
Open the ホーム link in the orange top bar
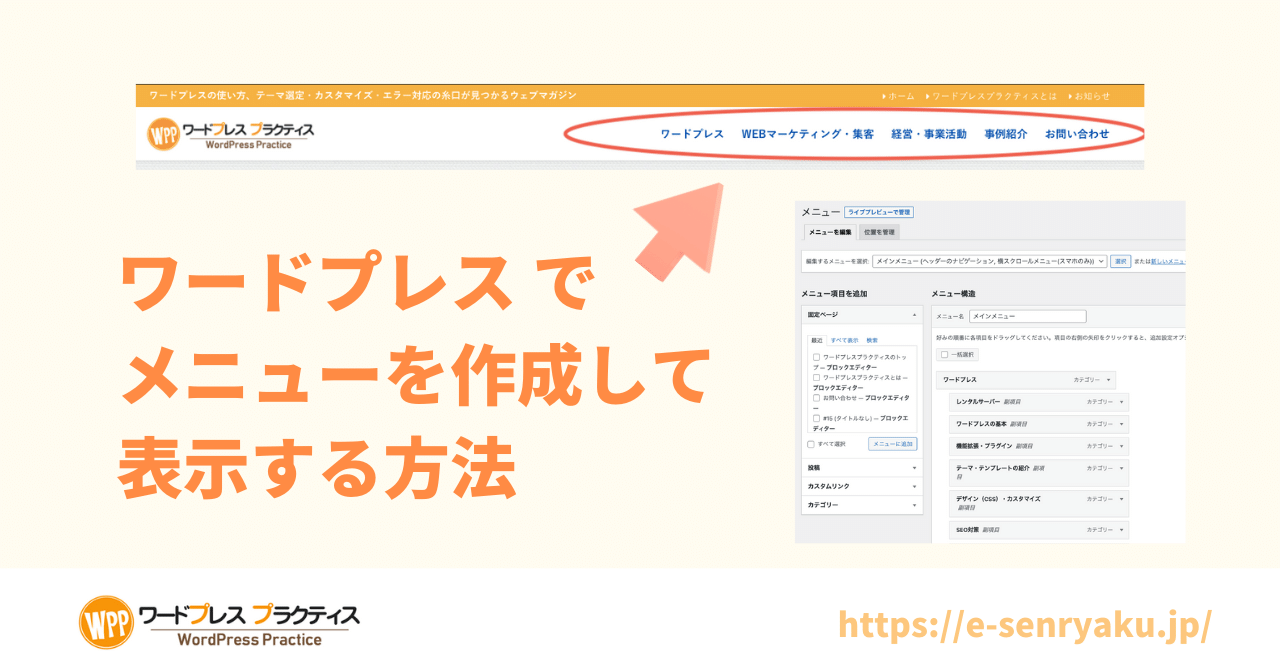[900, 96]
